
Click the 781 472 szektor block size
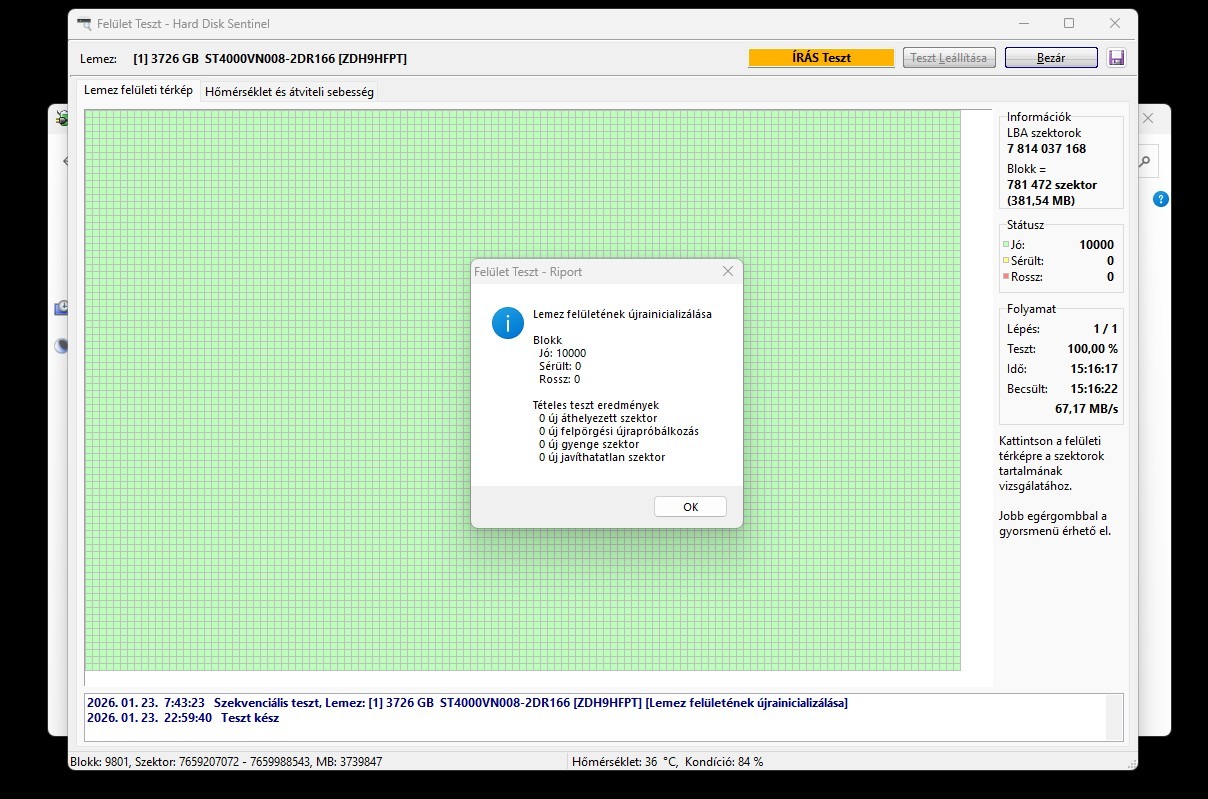pyautogui.click(x=1052, y=185)
